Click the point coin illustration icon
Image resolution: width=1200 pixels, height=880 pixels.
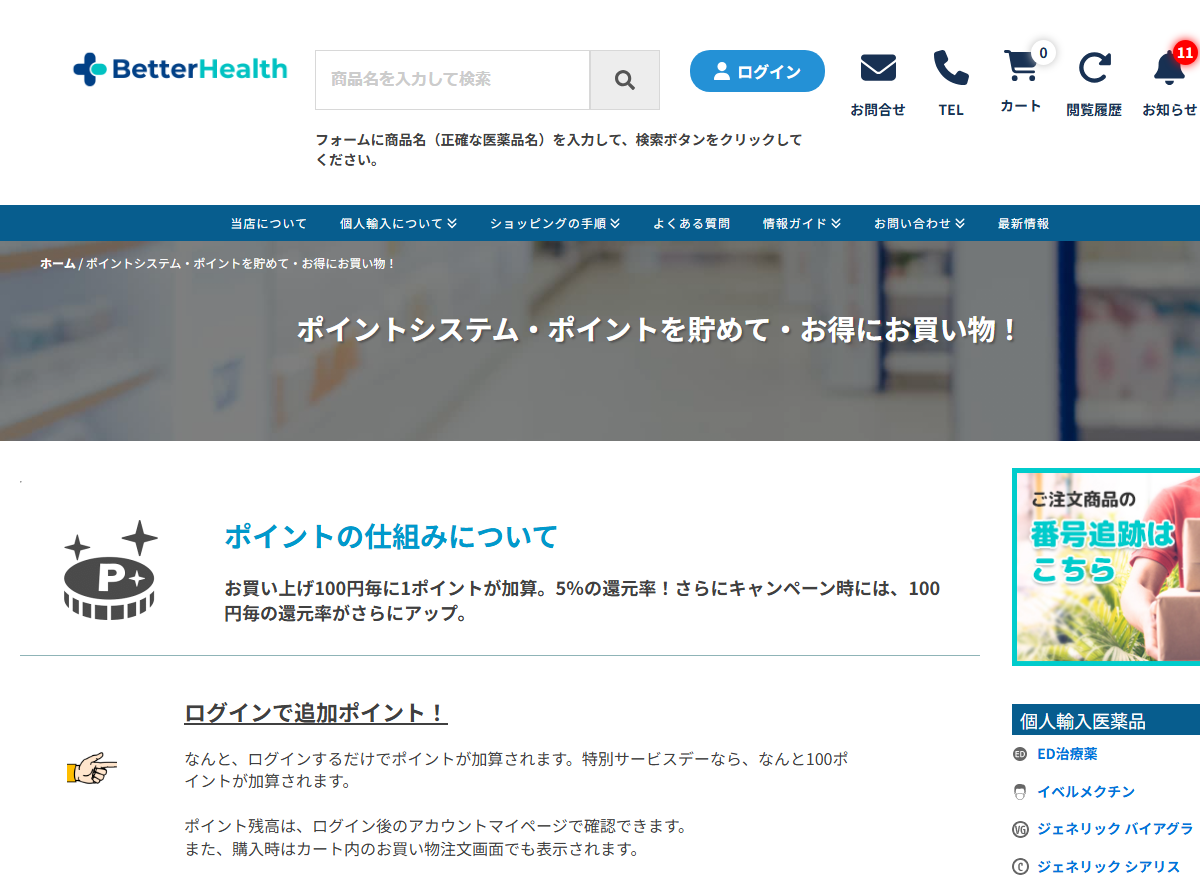click(111, 570)
